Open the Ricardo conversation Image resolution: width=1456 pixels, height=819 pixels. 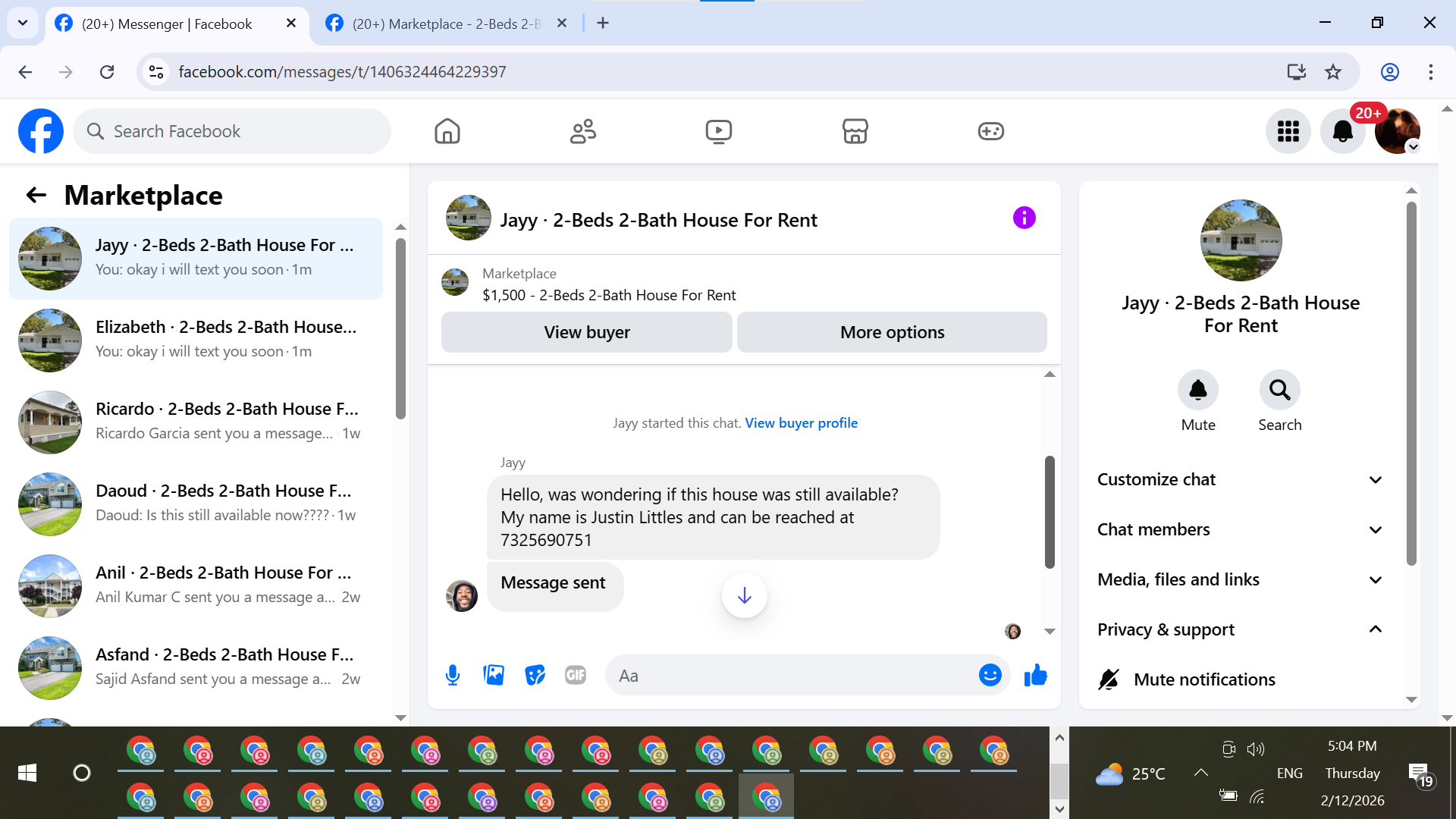[196, 422]
